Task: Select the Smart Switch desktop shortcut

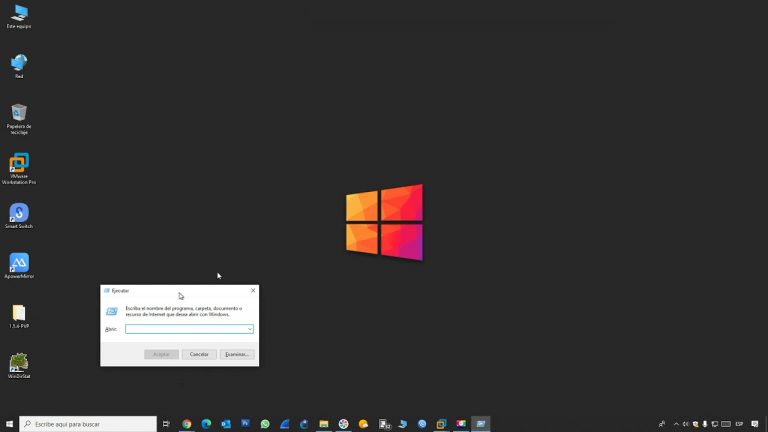Action: click(19, 216)
